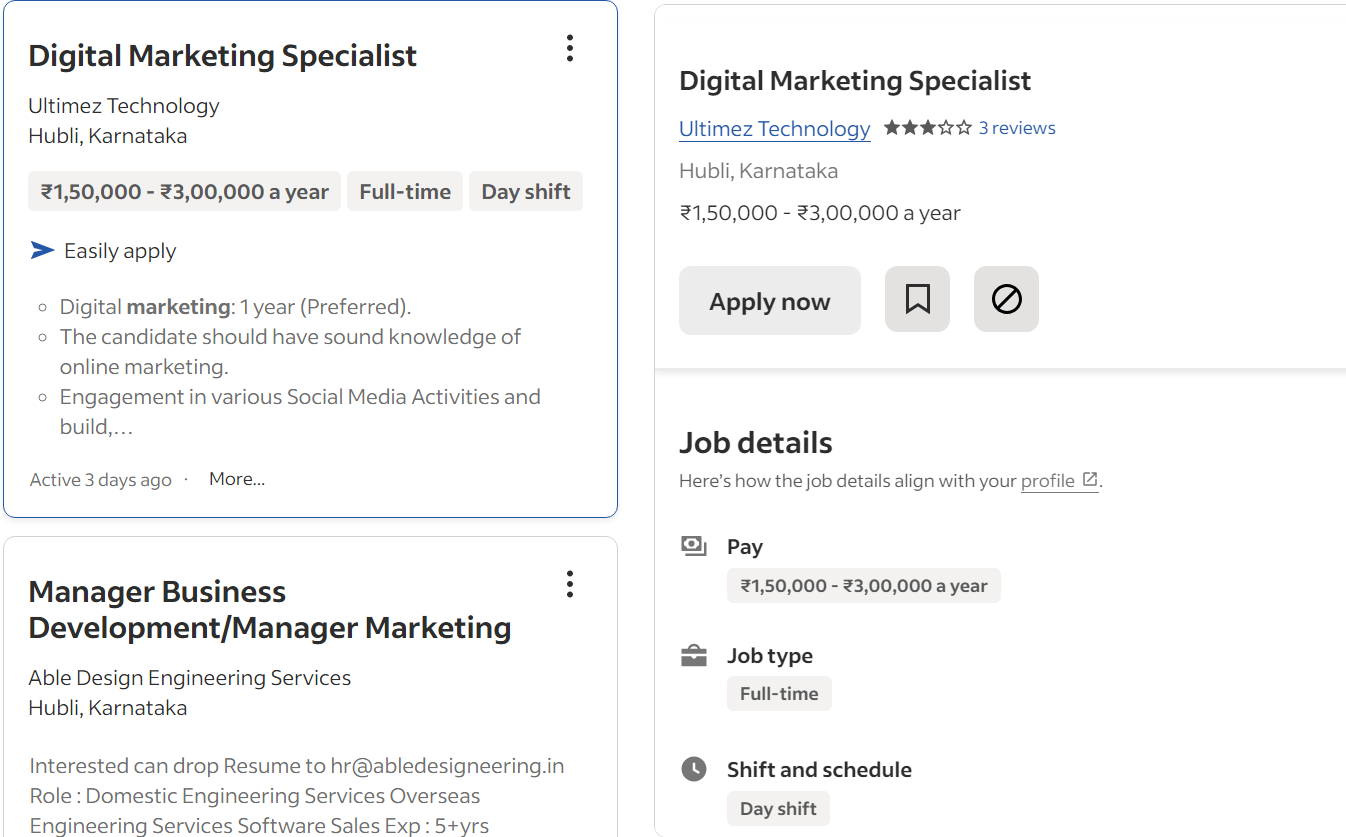
Task: Click the Social Media Activities bullet
Action: [300, 412]
